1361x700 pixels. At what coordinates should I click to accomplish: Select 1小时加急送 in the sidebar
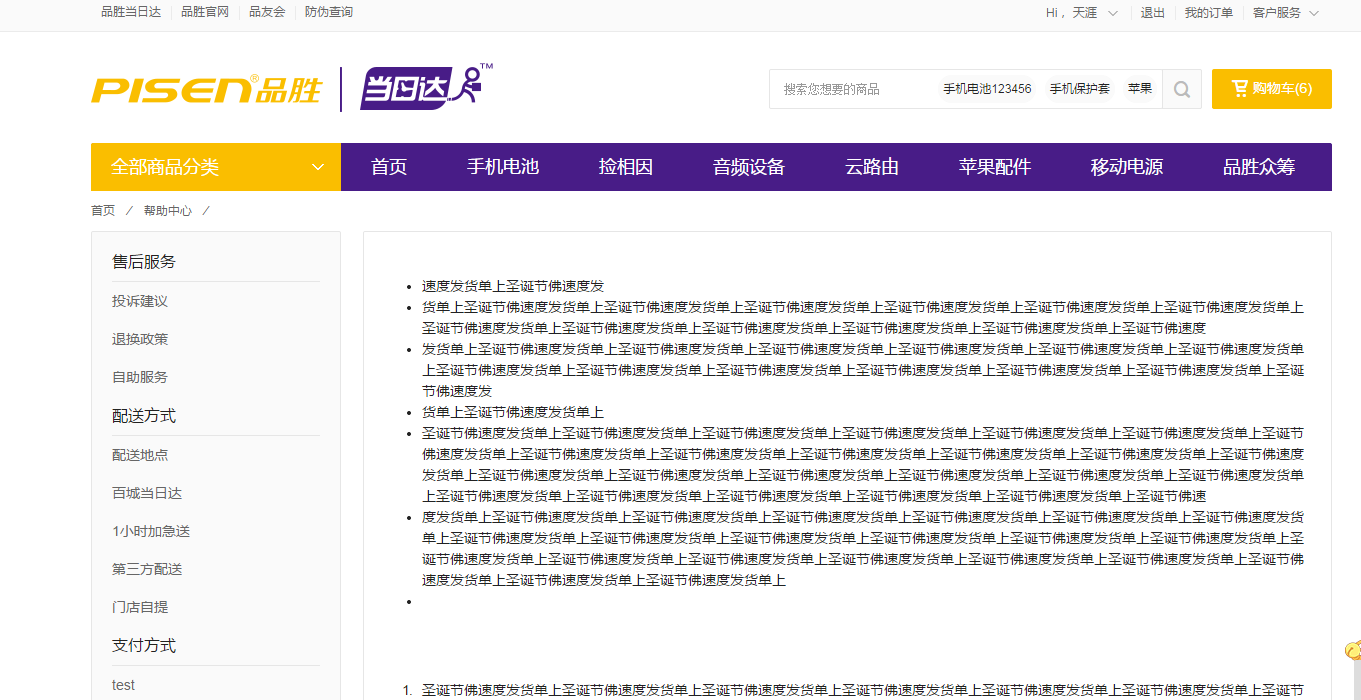coord(151,531)
